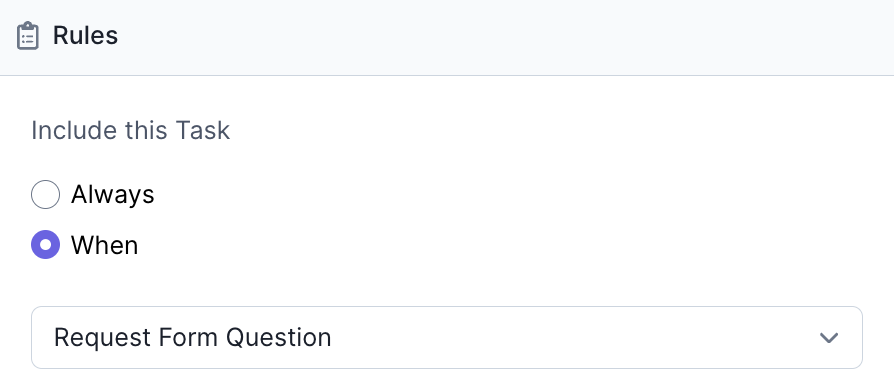Click the 'Always' option label
This screenshot has height=380, width=894.
click(112, 195)
